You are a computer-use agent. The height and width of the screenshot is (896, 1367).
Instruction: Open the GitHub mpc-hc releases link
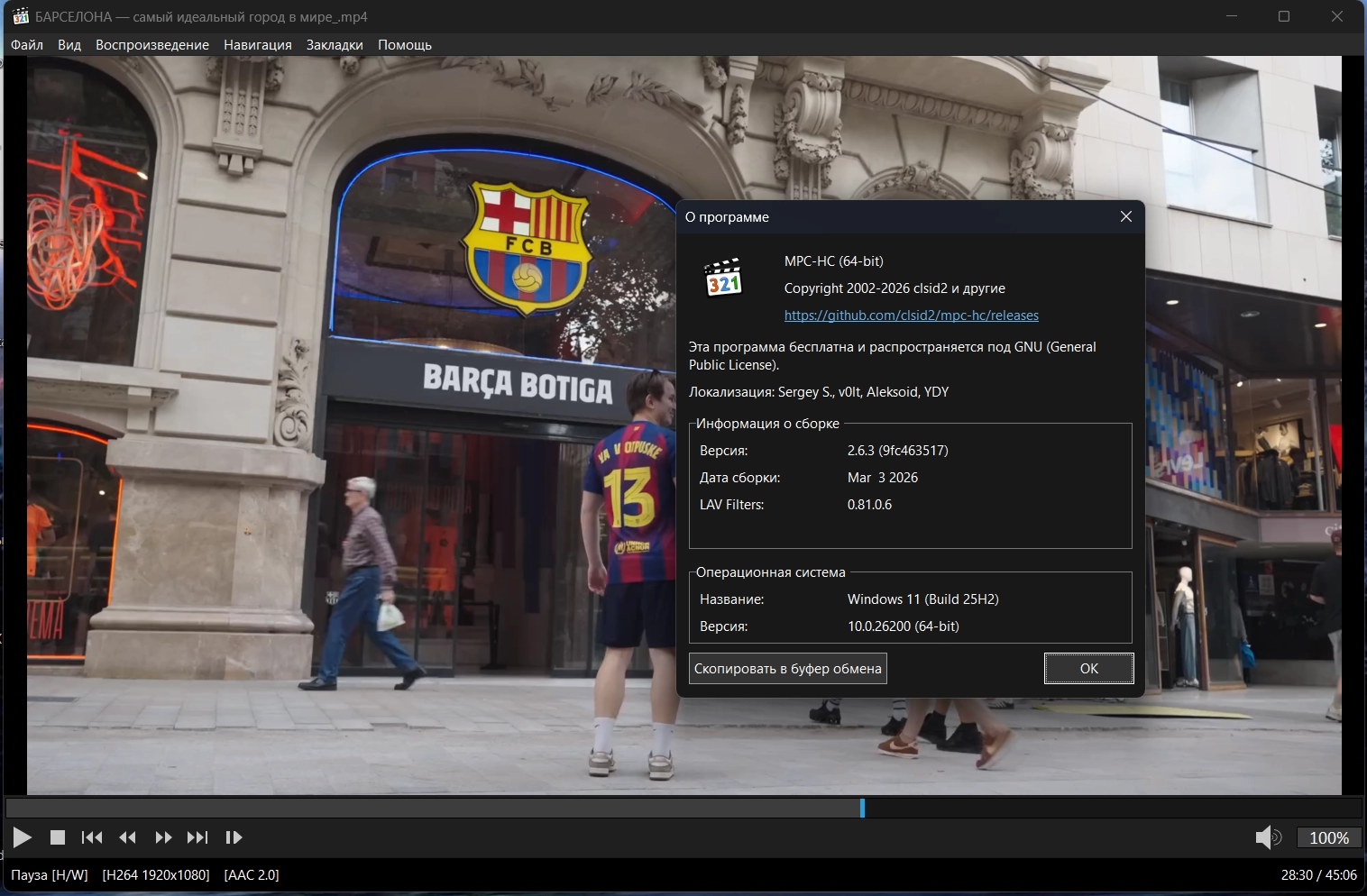(x=912, y=315)
